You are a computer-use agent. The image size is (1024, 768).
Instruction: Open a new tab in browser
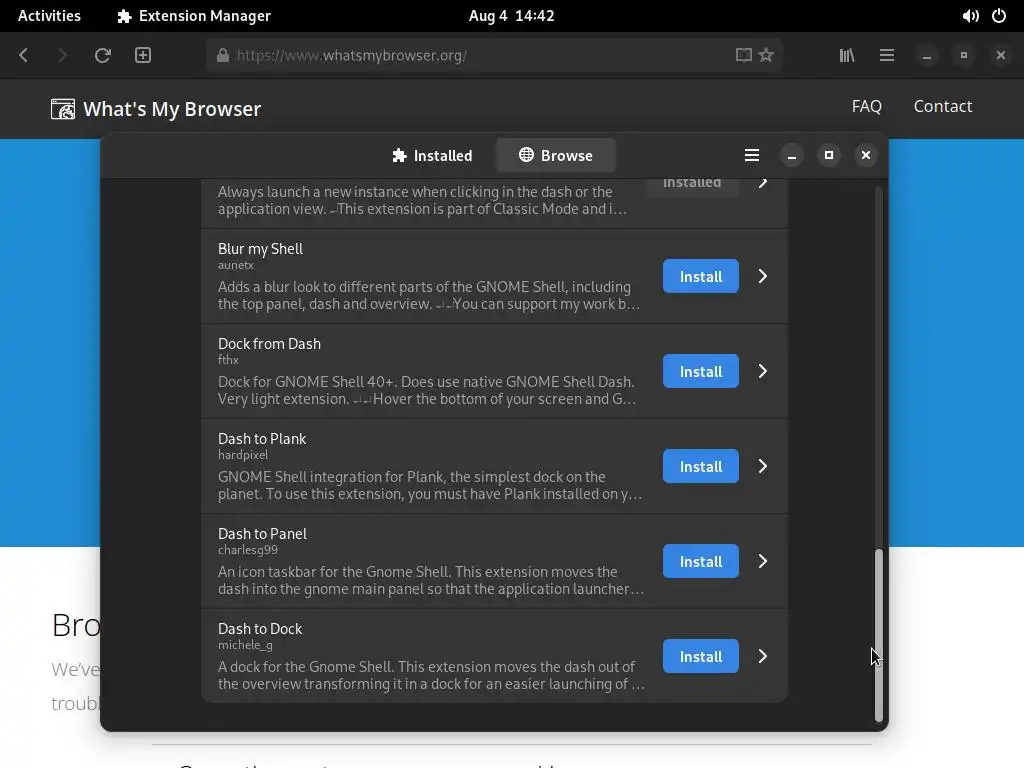[143, 55]
